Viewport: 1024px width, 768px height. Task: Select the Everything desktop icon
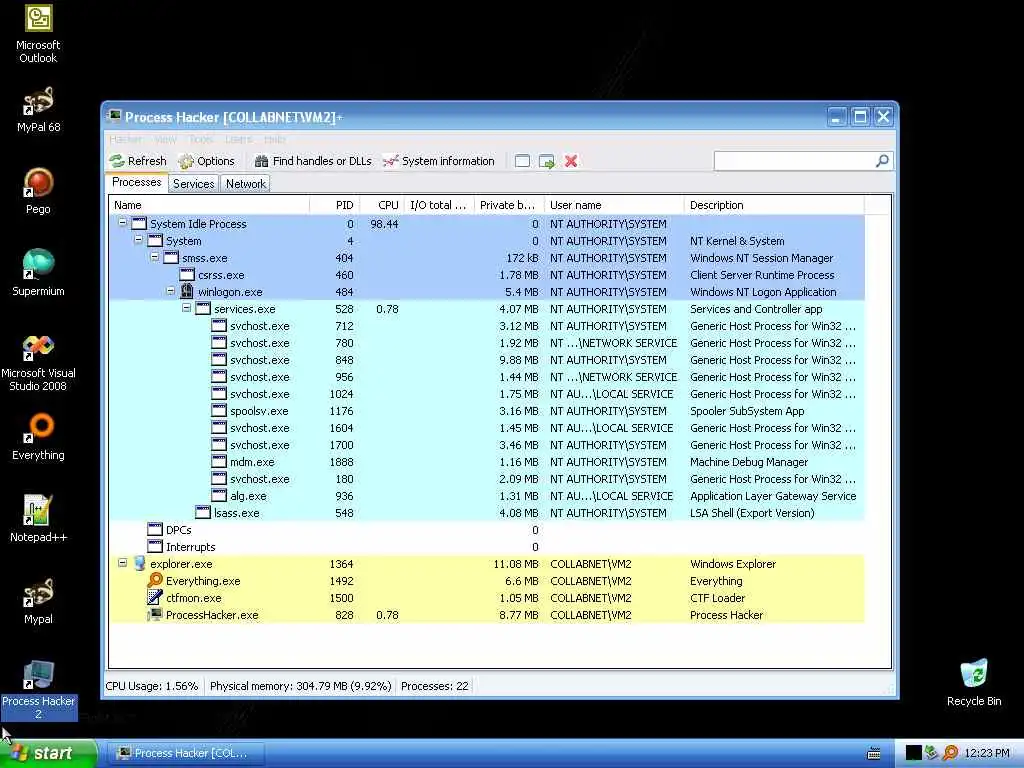38,437
